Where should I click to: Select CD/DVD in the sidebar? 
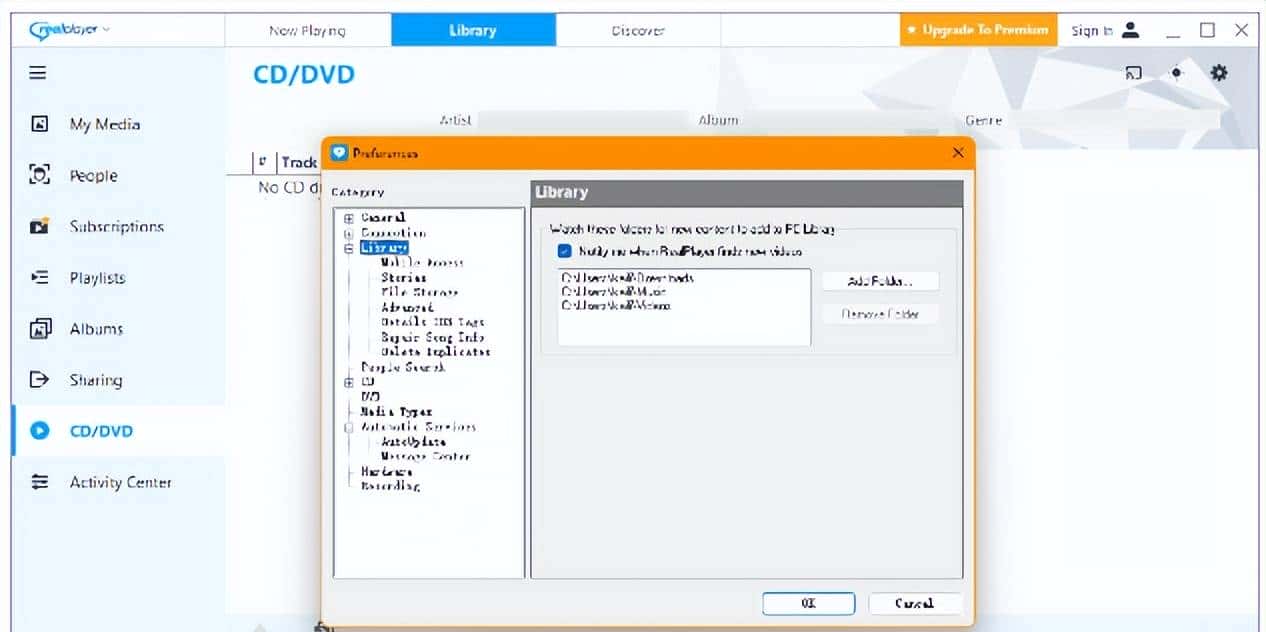coord(100,431)
